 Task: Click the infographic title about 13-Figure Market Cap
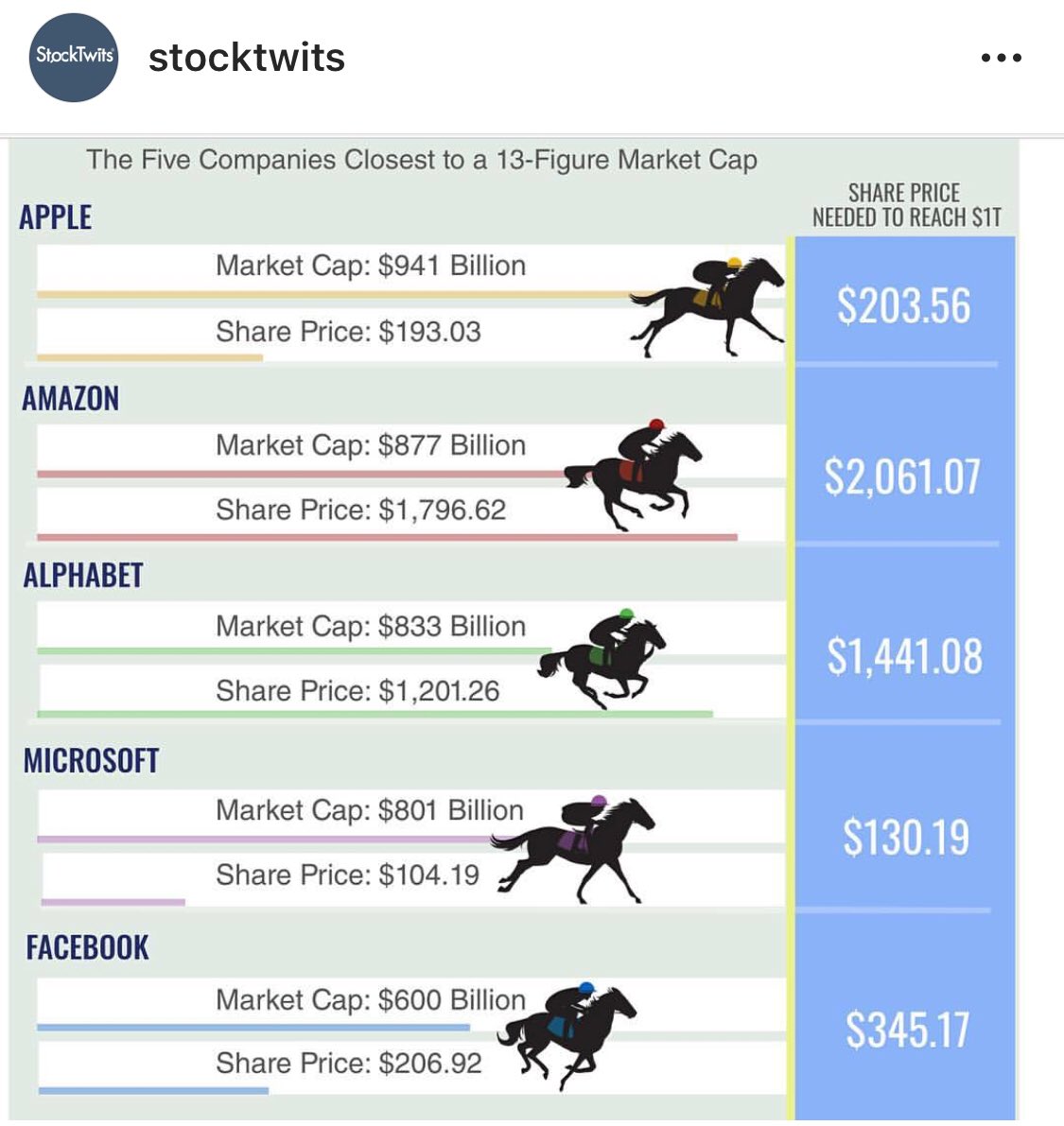(422, 160)
